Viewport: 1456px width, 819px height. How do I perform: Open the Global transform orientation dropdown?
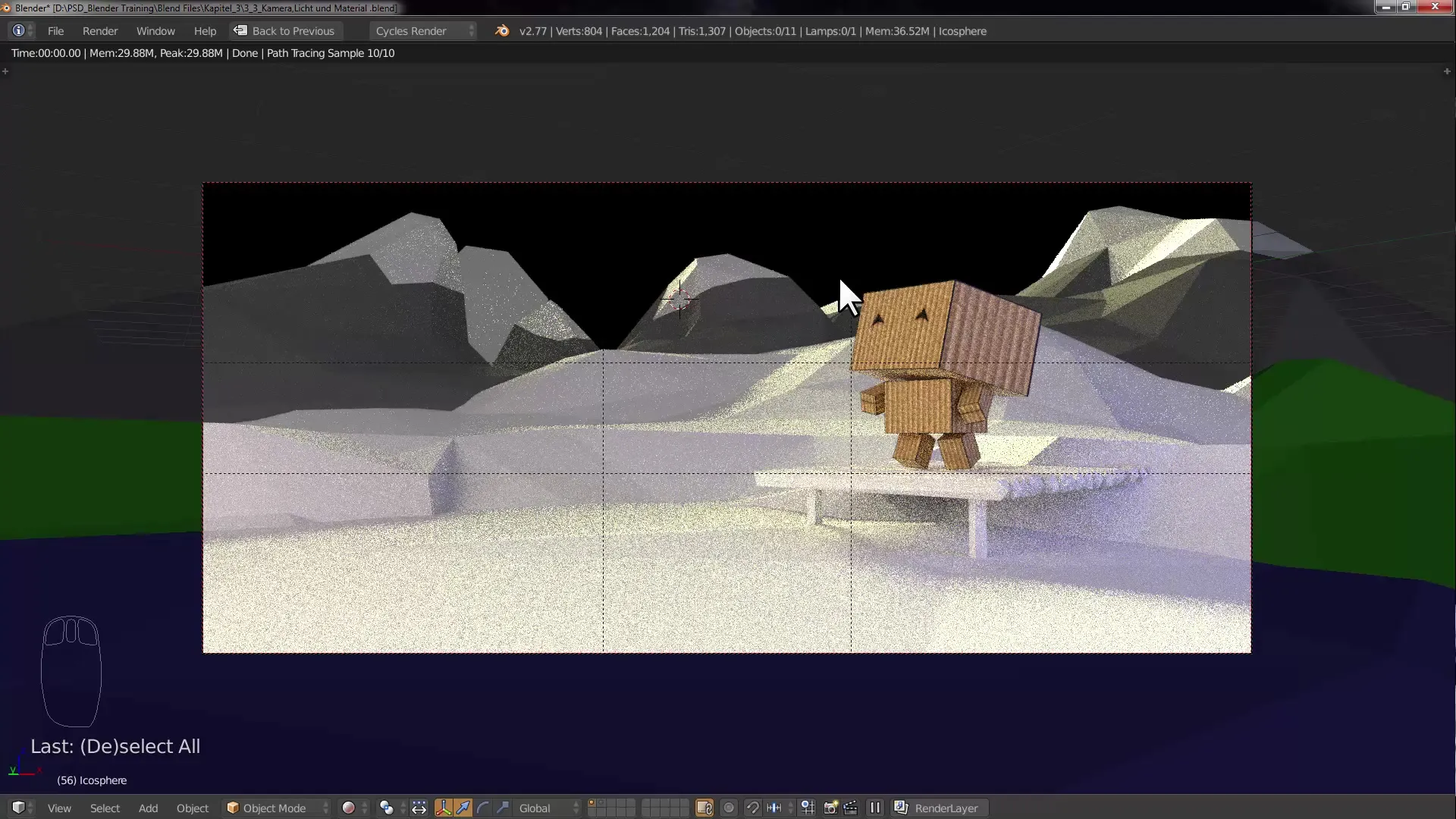pos(548,808)
